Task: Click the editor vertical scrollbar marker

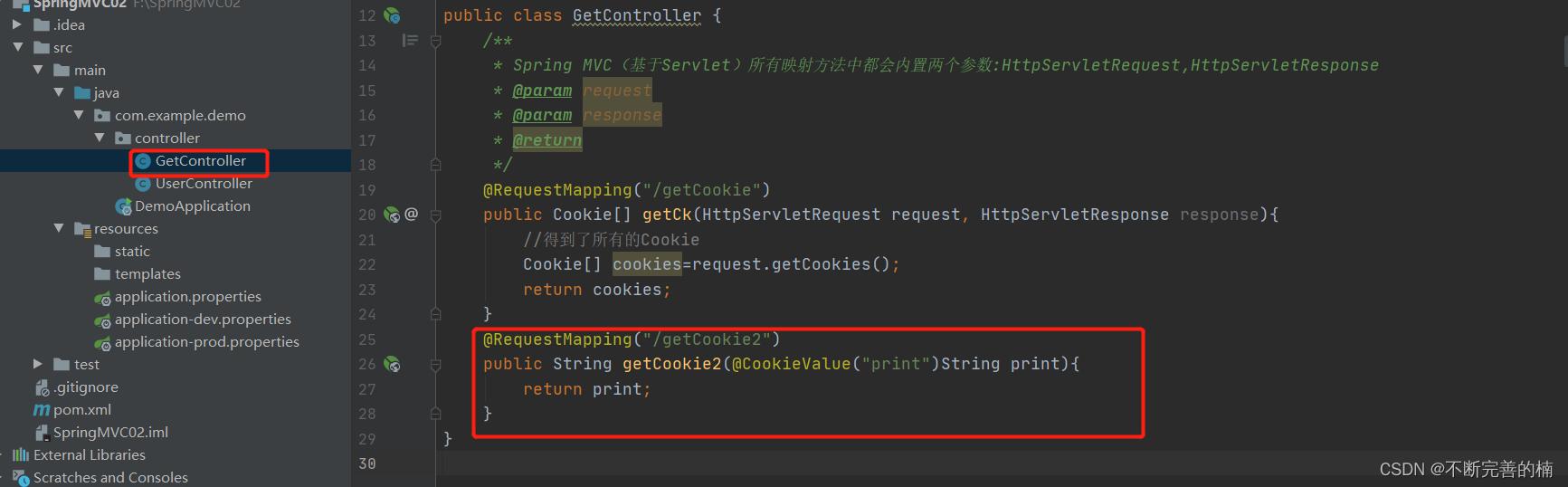Action: pos(1564,52)
